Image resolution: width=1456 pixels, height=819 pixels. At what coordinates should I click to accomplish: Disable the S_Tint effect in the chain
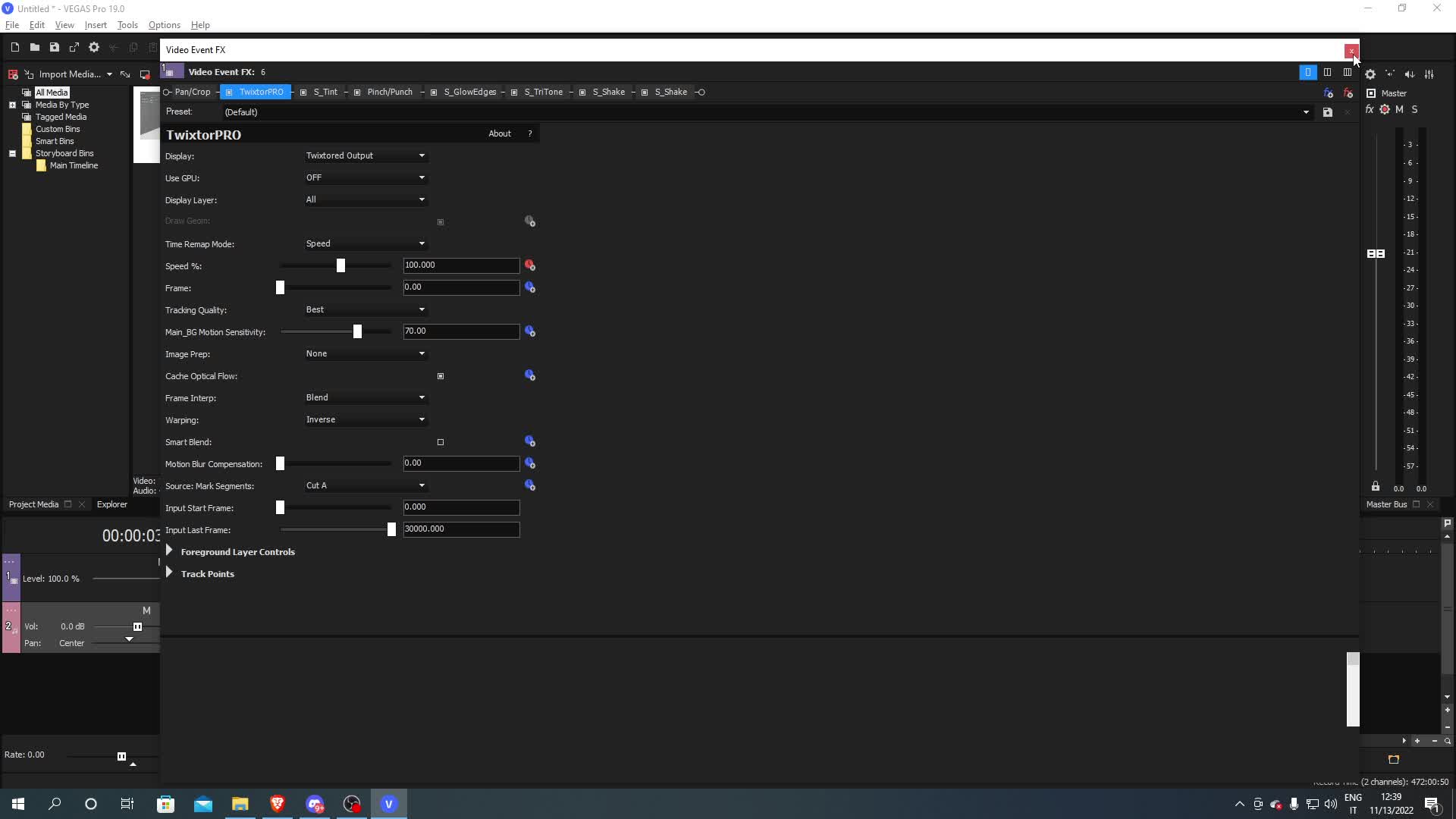point(306,92)
